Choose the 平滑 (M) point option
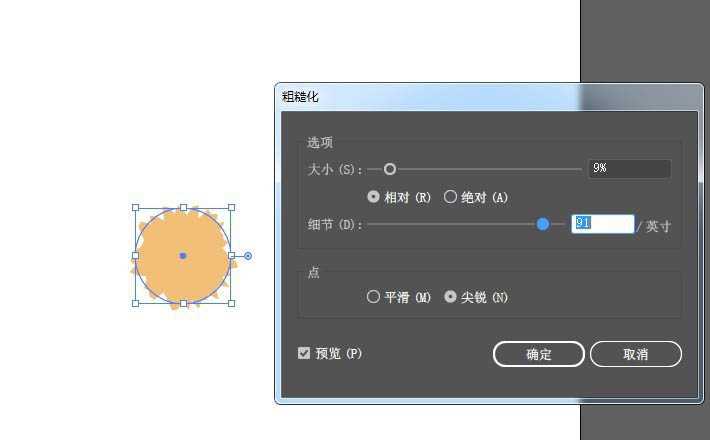 click(x=374, y=297)
